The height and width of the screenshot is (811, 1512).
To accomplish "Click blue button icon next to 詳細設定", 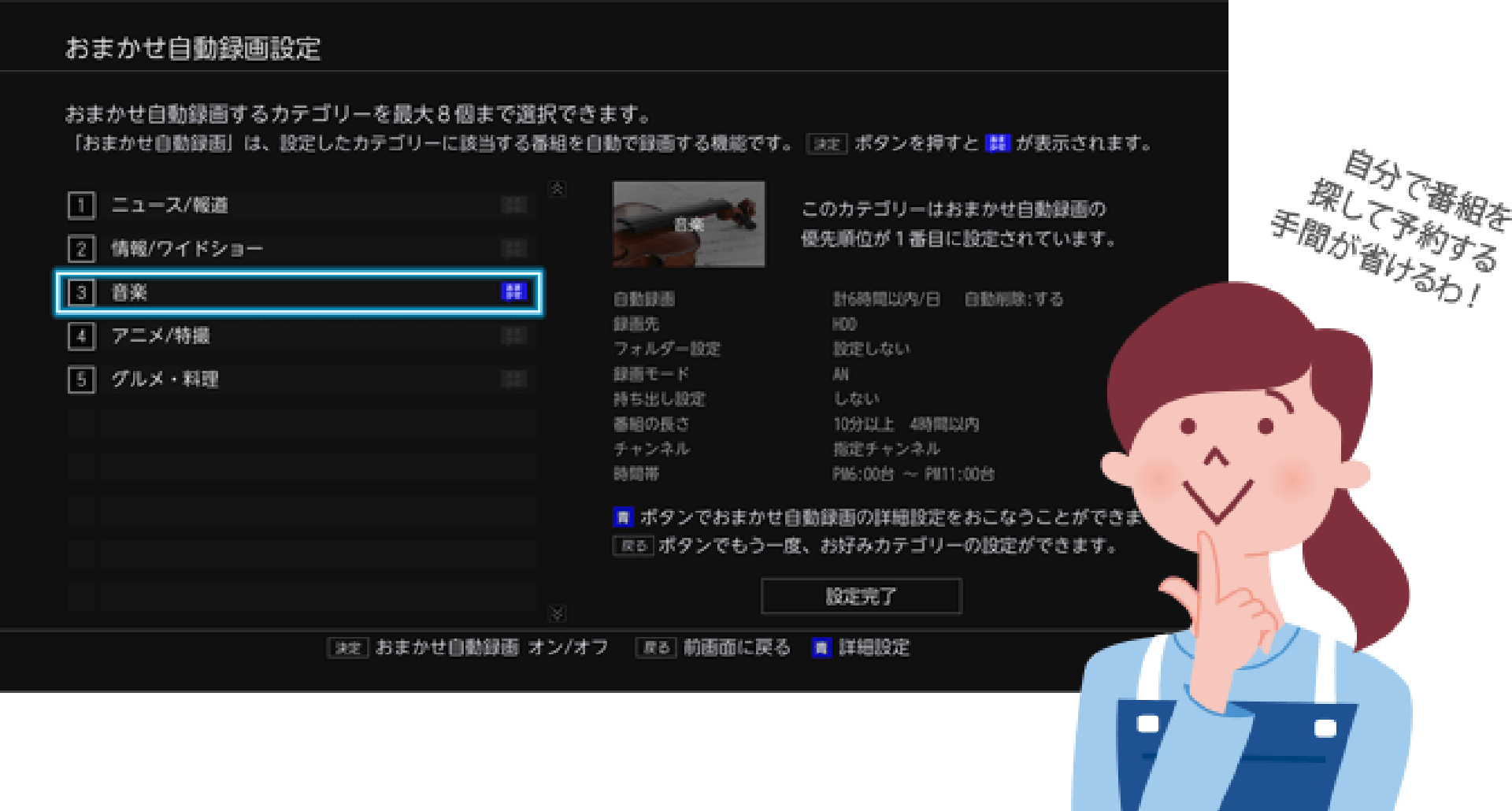I will [x=821, y=648].
